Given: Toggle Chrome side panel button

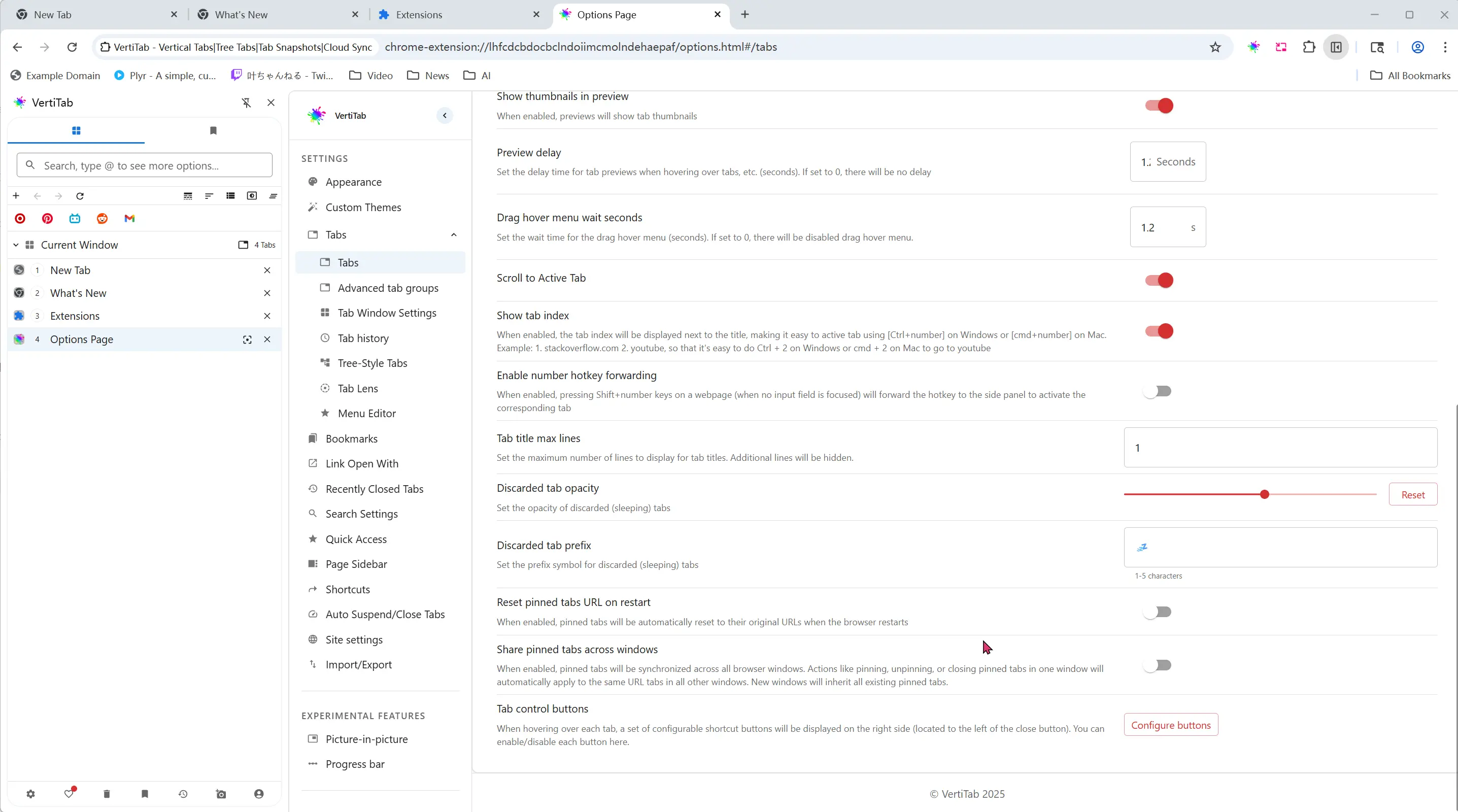Looking at the screenshot, I should [x=1336, y=47].
